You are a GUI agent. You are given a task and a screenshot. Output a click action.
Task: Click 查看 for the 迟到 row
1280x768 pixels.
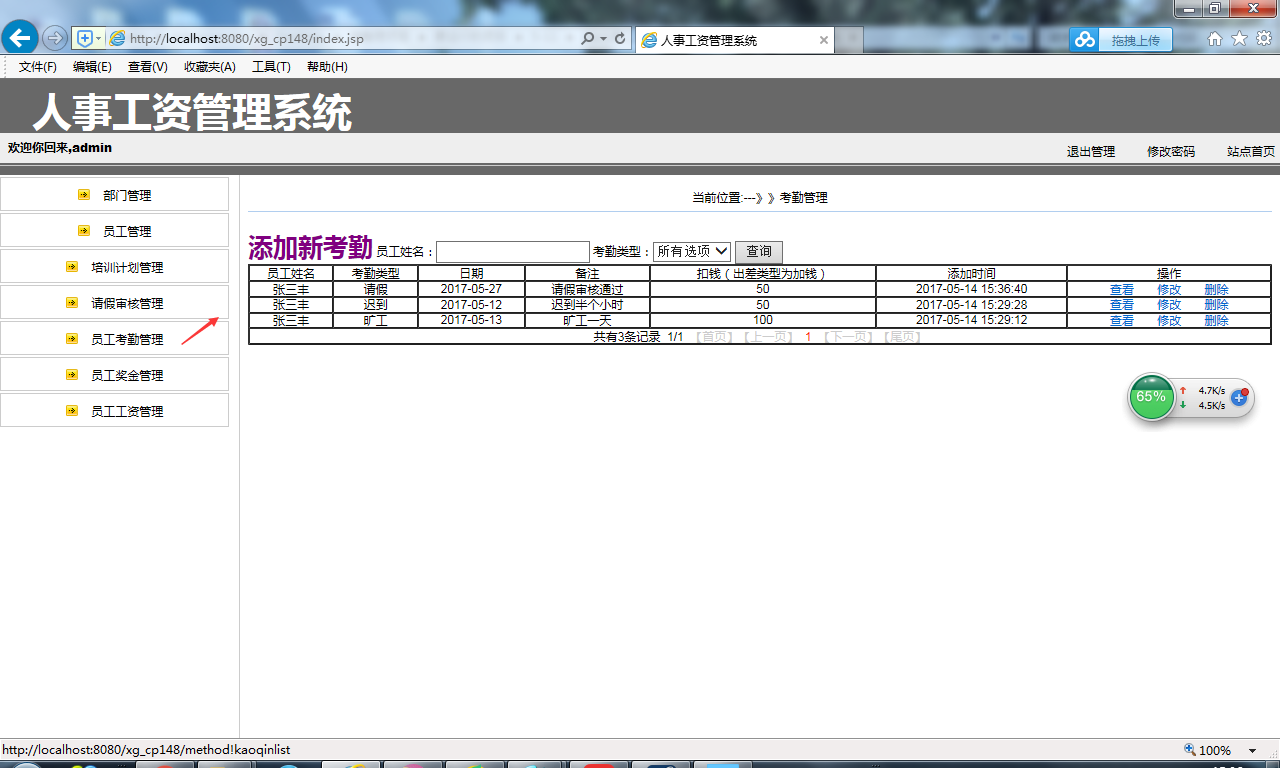(x=1122, y=305)
